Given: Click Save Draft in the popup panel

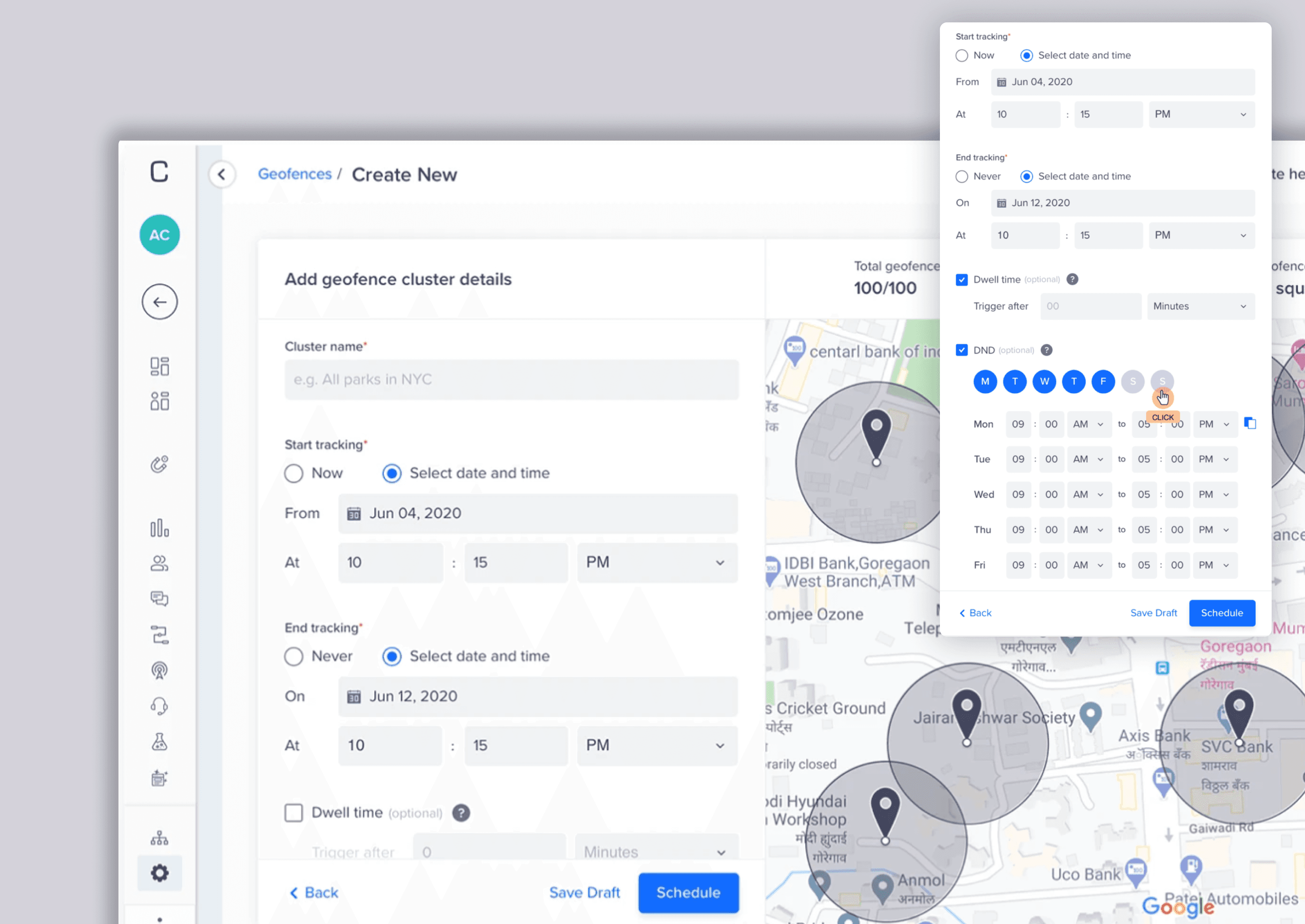Looking at the screenshot, I should 1154,613.
